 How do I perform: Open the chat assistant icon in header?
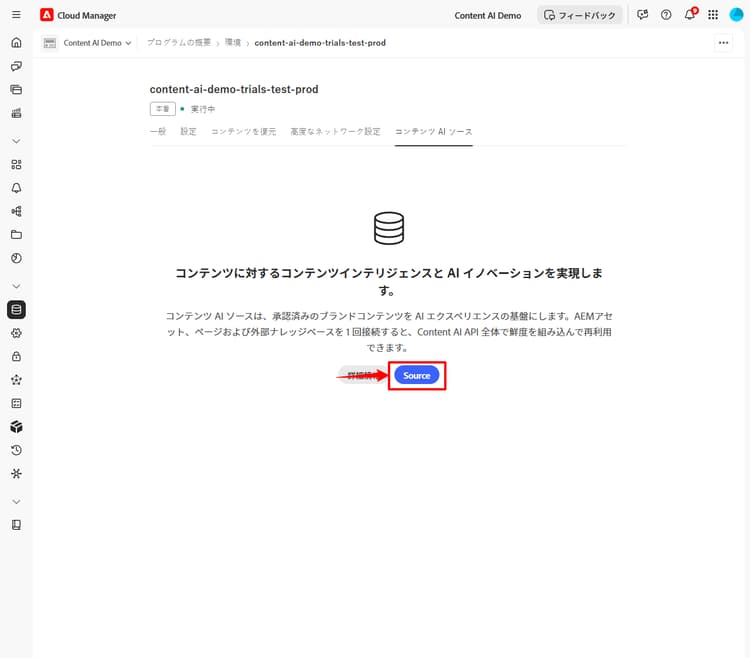click(x=642, y=15)
